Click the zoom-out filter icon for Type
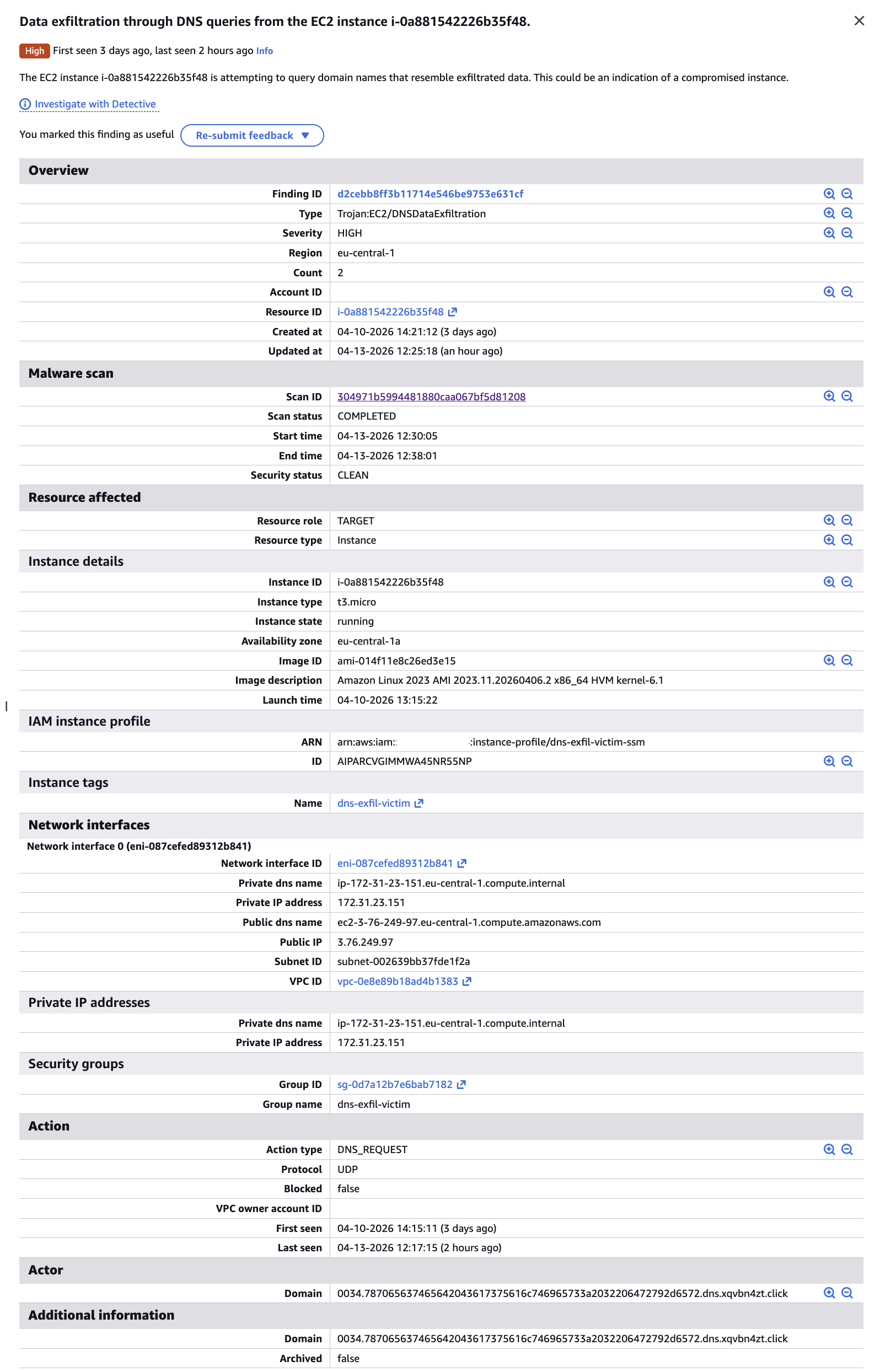The image size is (880, 1372). point(847,213)
